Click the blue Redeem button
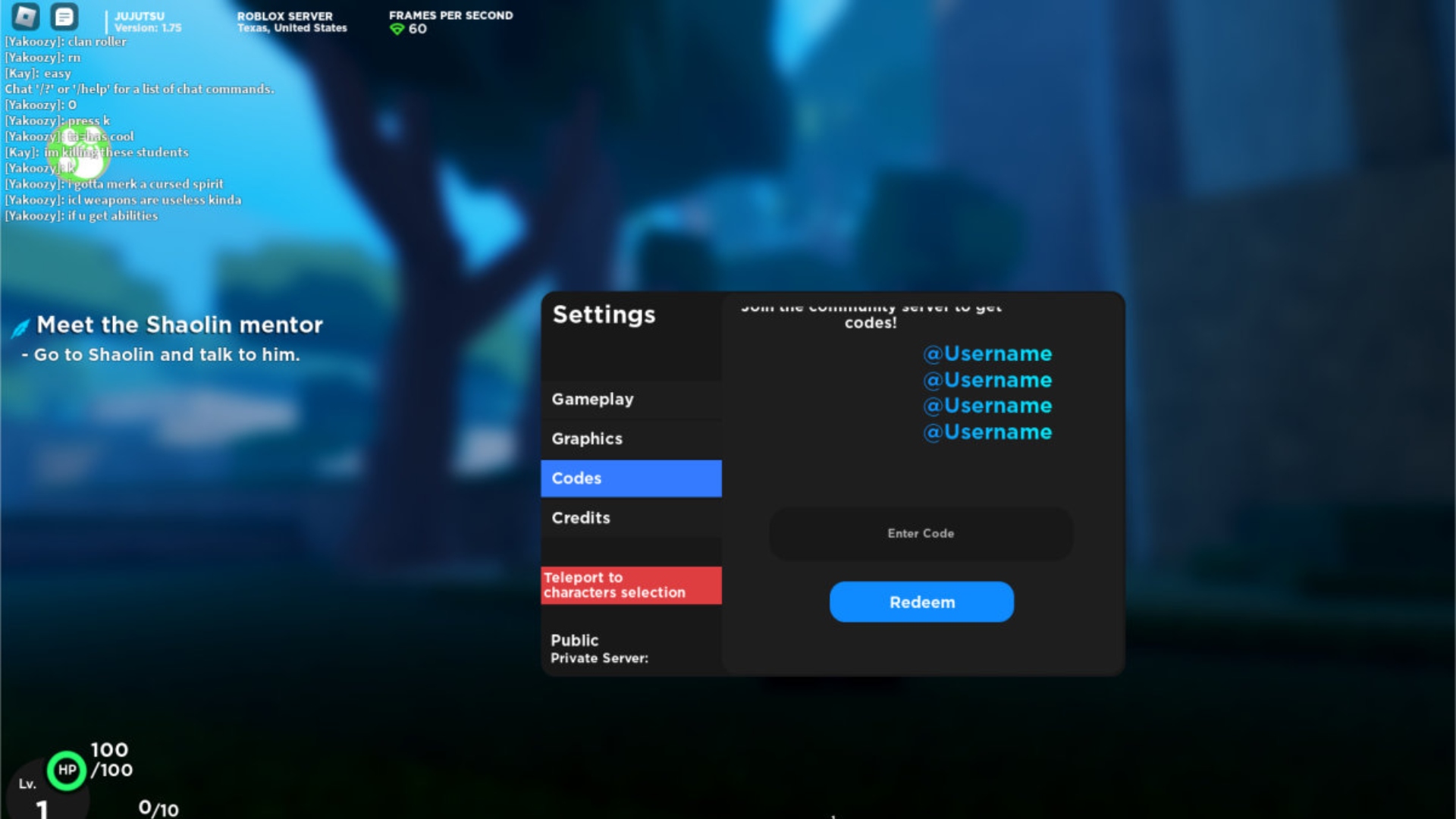The image size is (1456, 819). (x=921, y=602)
